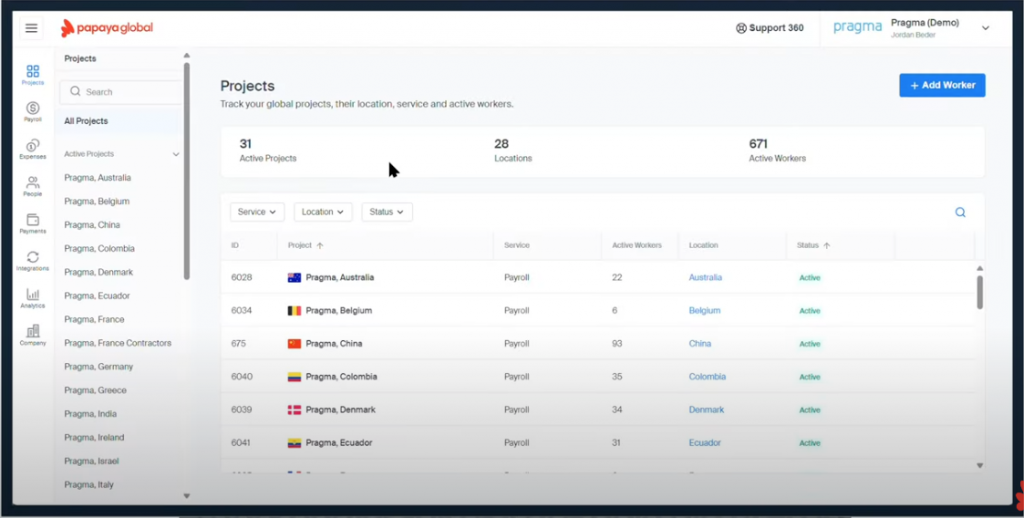Click the 31 Active Projects stat
1024x518 pixels.
[x=268, y=150]
